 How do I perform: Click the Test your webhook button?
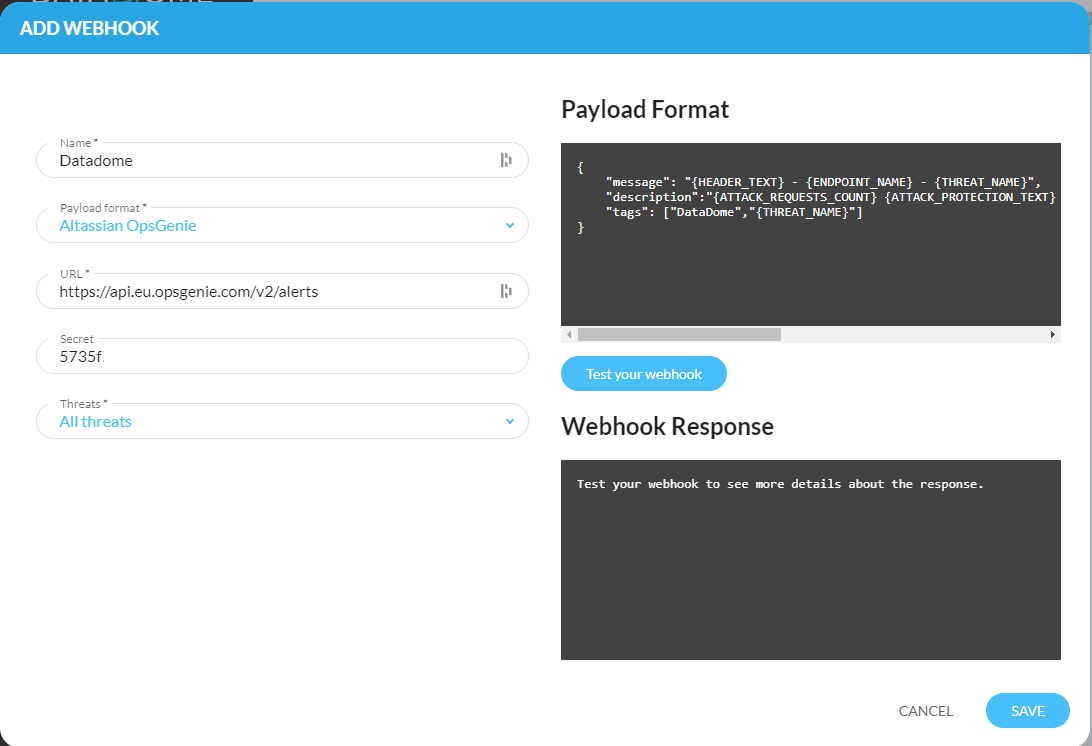pos(644,374)
